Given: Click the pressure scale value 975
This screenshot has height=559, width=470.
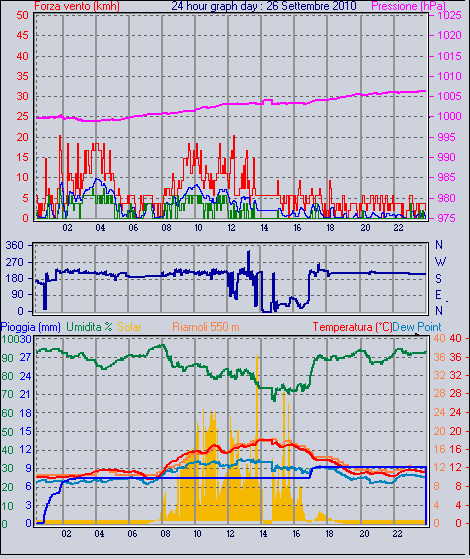Looking at the screenshot, I should (x=450, y=218).
